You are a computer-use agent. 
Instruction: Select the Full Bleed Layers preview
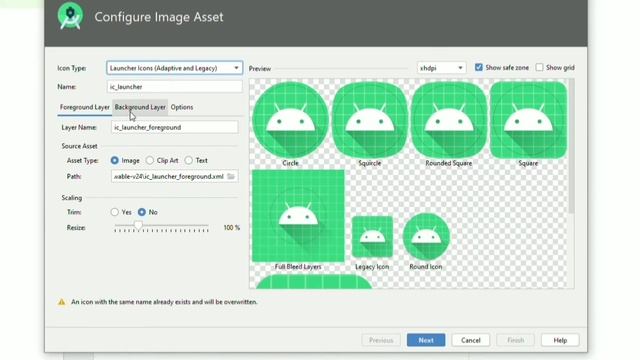coord(298,216)
